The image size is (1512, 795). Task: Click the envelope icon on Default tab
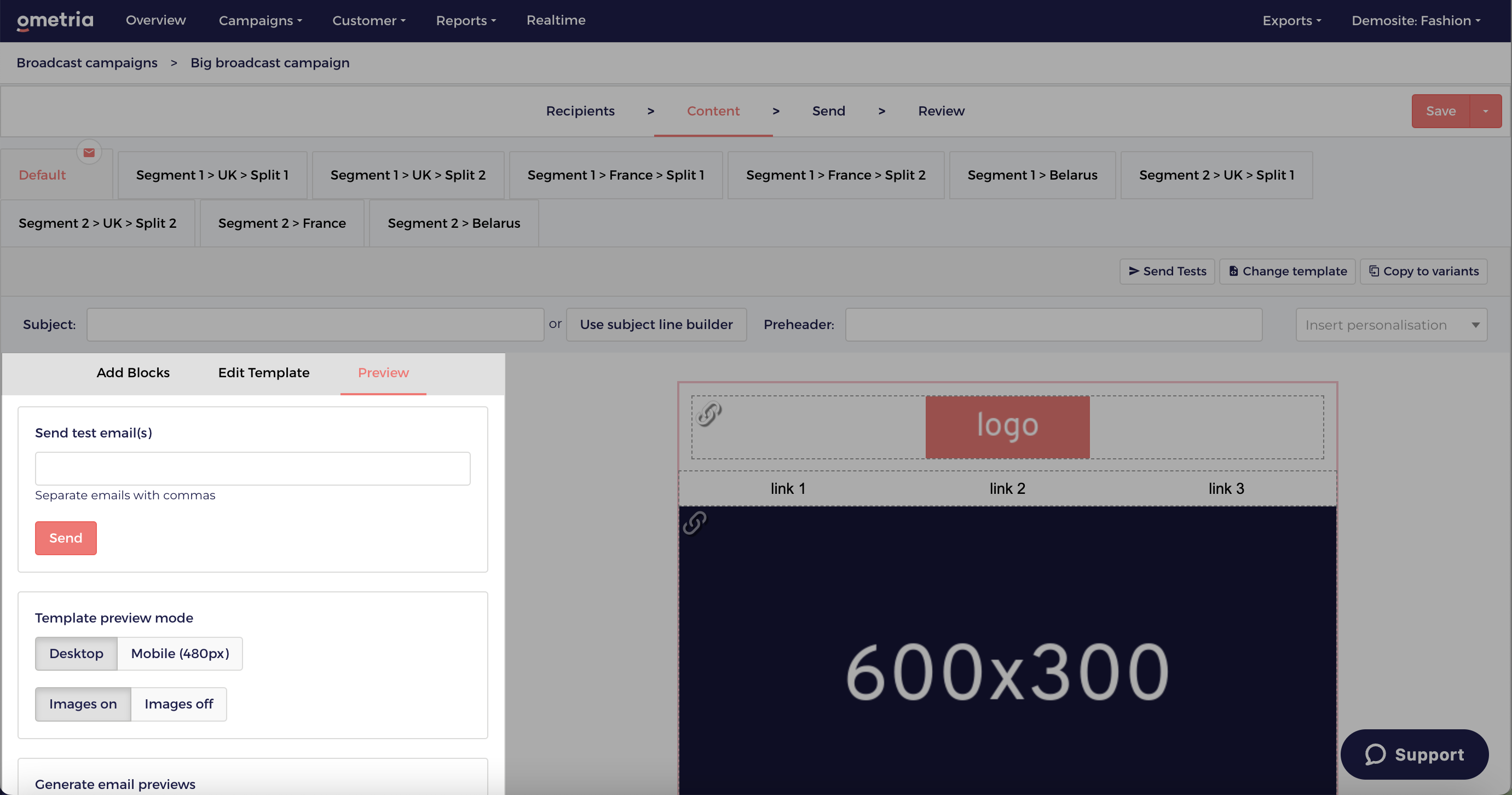click(89, 153)
